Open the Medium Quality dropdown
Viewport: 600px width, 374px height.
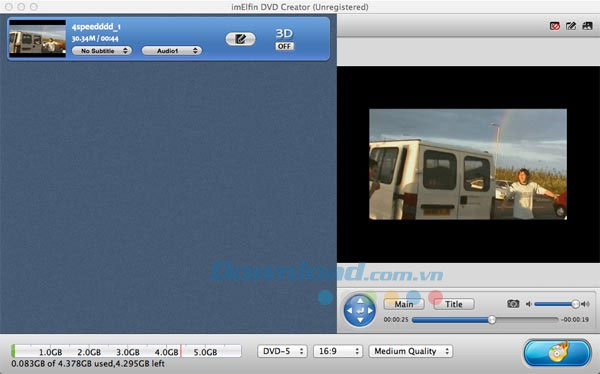[411, 351]
